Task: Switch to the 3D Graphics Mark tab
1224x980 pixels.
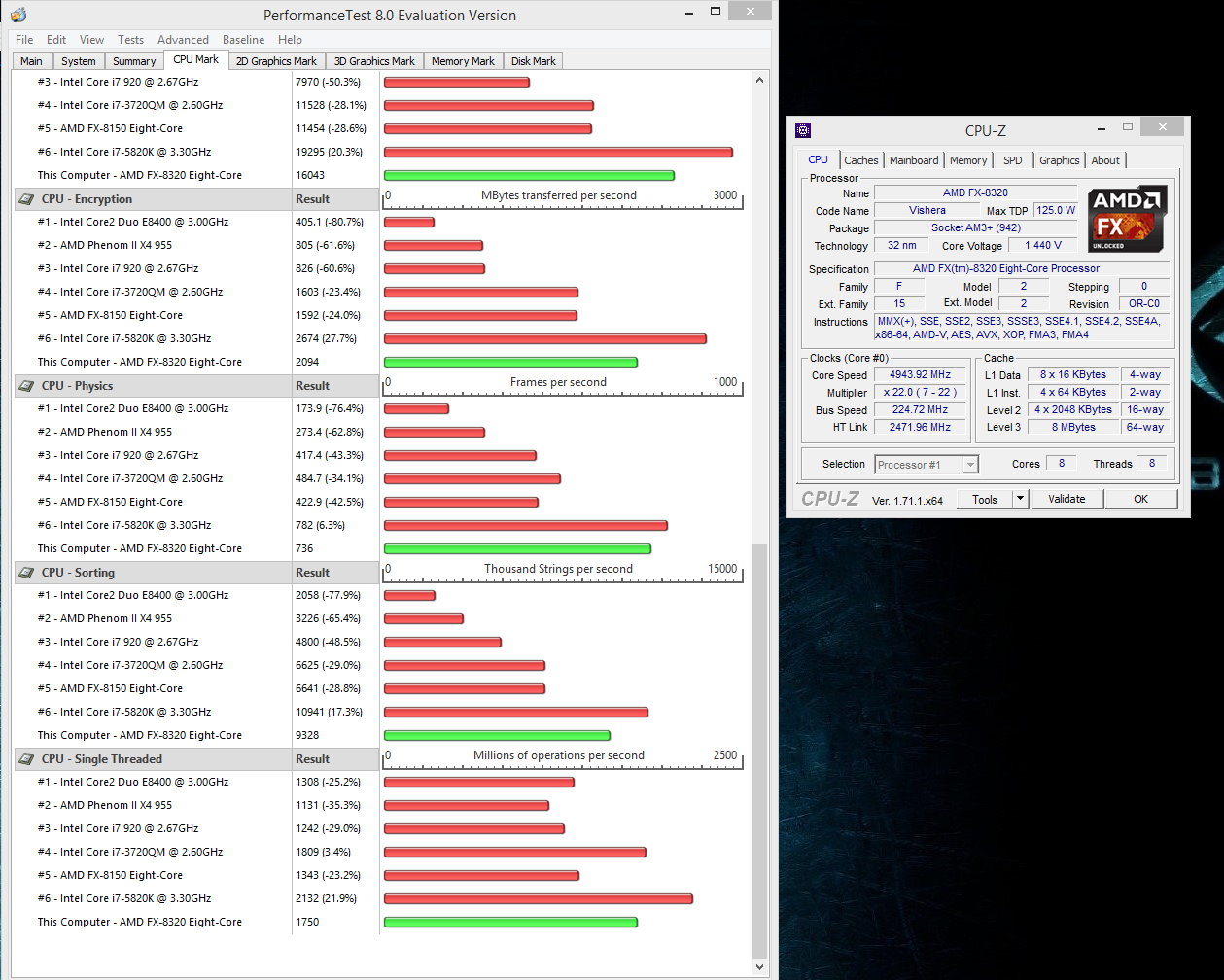Action: point(374,61)
